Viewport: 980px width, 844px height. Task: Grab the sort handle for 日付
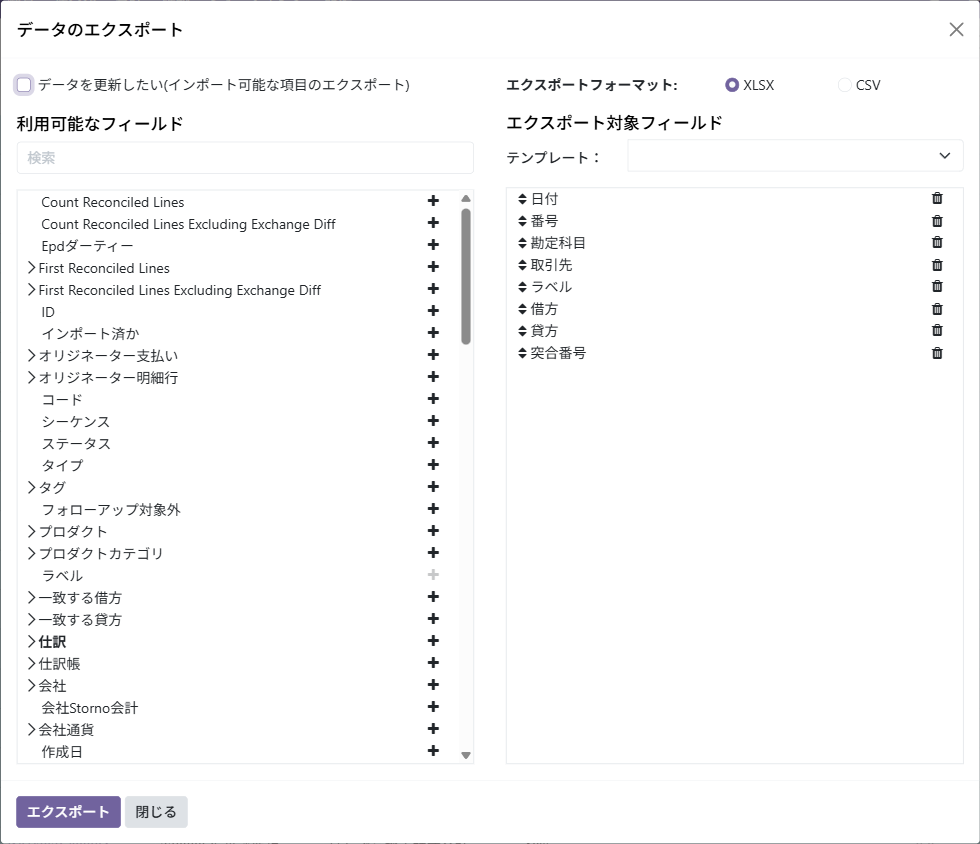pos(522,199)
